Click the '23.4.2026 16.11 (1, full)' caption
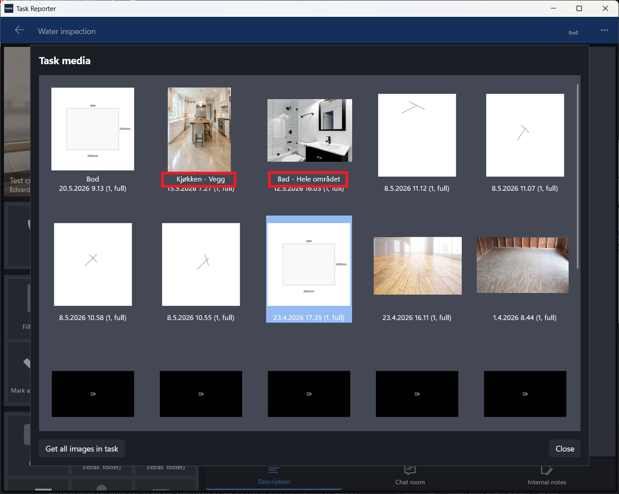Image resolution: width=619 pixels, height=494 pixels. click(x=417, y=317)
